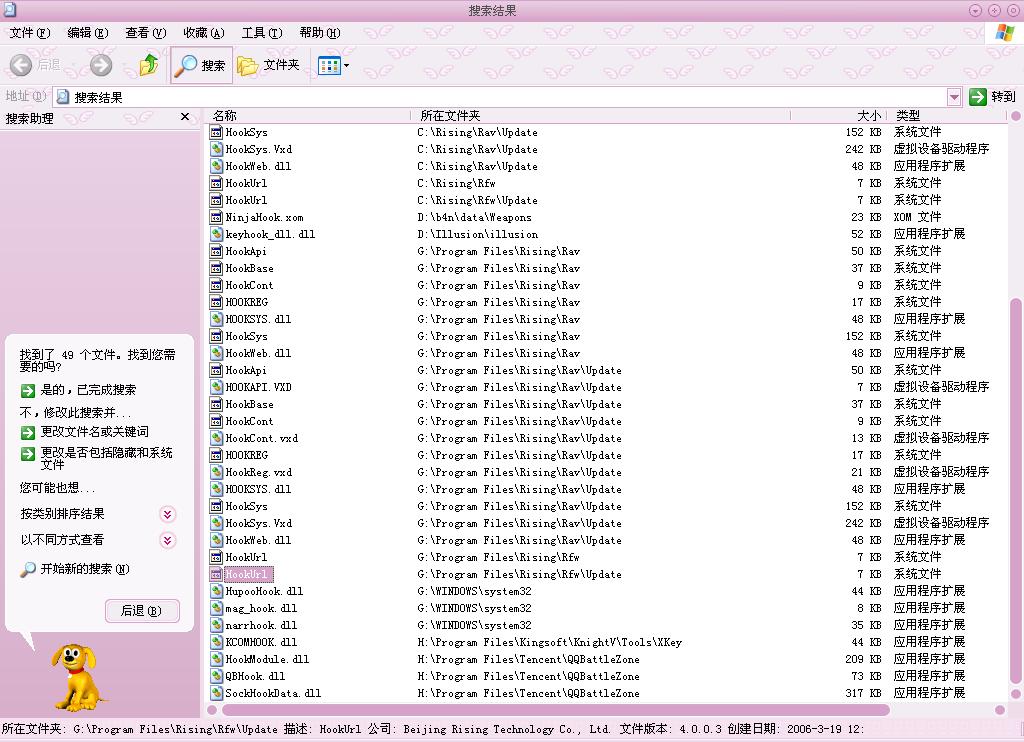Viewport: 1024px width, 742px height.
Task: Open the 工具 (Tools) menu
Action: 261,33
